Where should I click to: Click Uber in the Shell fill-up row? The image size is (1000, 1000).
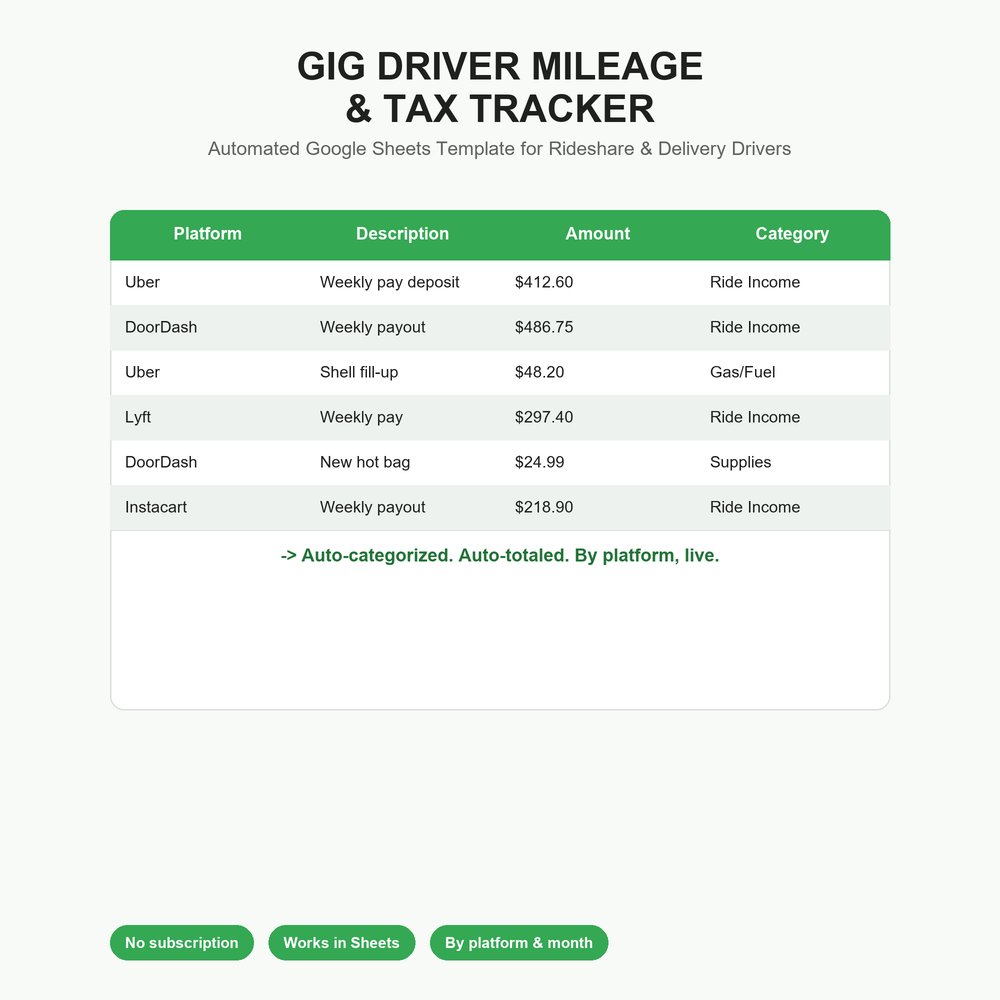pos(142,372)
